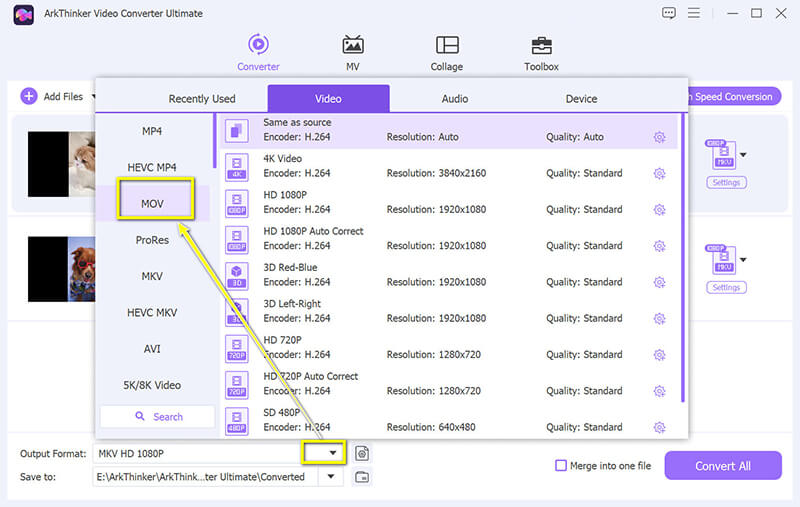The width and height of the screenshot is (800, 507).
Task: Expand the Save to path dropdown
Action: point(331,477)
